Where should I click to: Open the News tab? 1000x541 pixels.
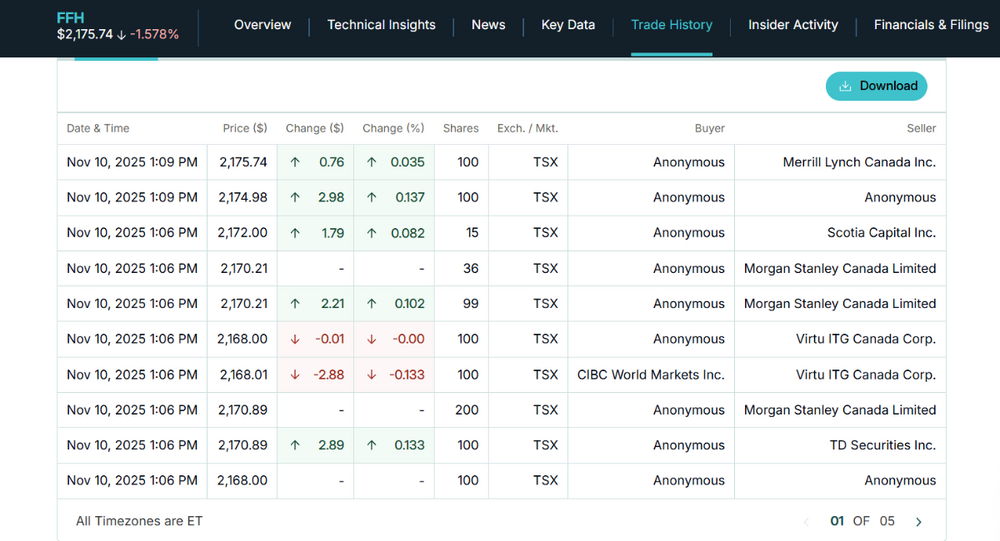tap(489, 25)
